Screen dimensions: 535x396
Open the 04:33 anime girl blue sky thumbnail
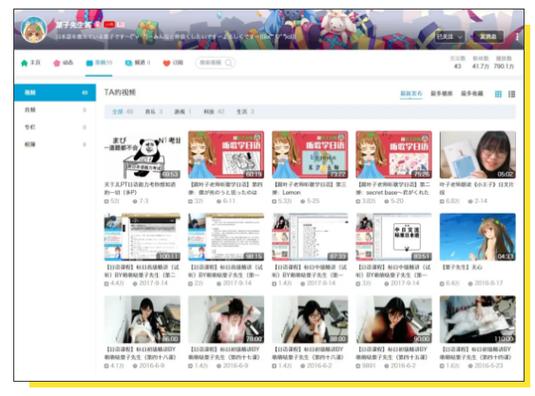[x=478, y=237]
